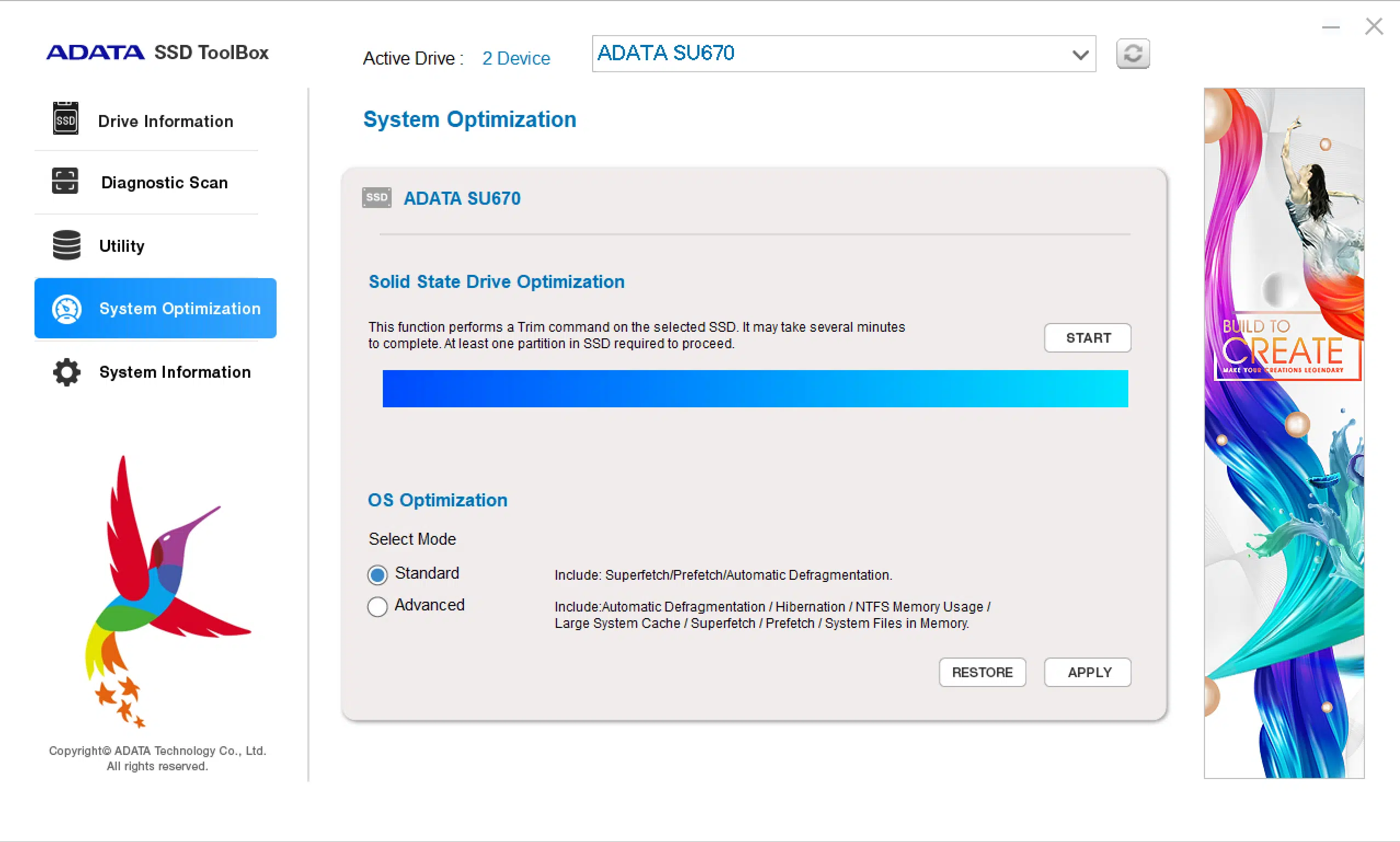Click the ADATA SU670 panel title
The height and width of the screenshot is (842, 1400).
(x=462, y=198)
